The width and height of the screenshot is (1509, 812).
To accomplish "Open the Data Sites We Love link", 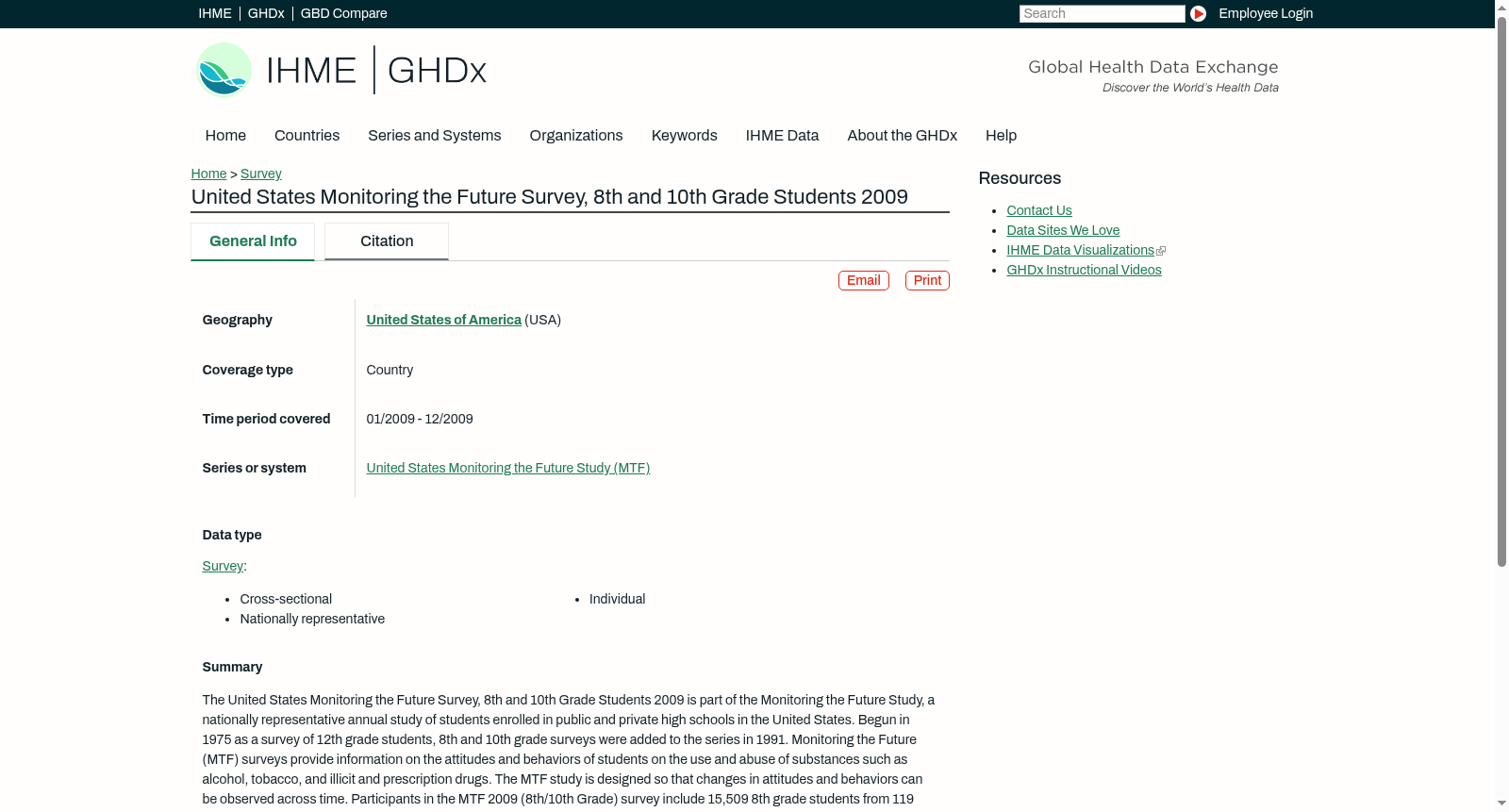I will coord(1063,230).
